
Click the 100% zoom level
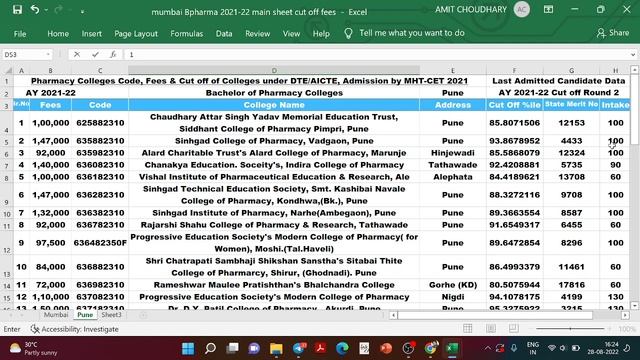pos(627,329)
